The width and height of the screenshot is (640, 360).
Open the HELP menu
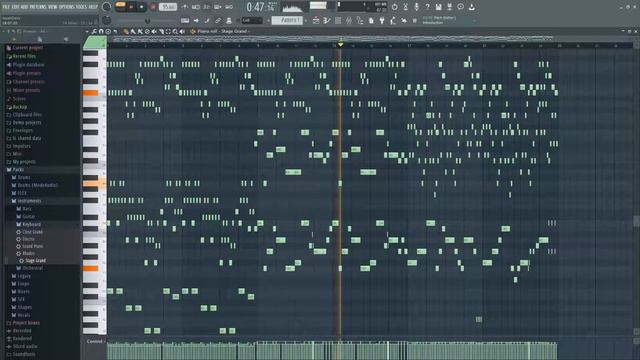93,7
